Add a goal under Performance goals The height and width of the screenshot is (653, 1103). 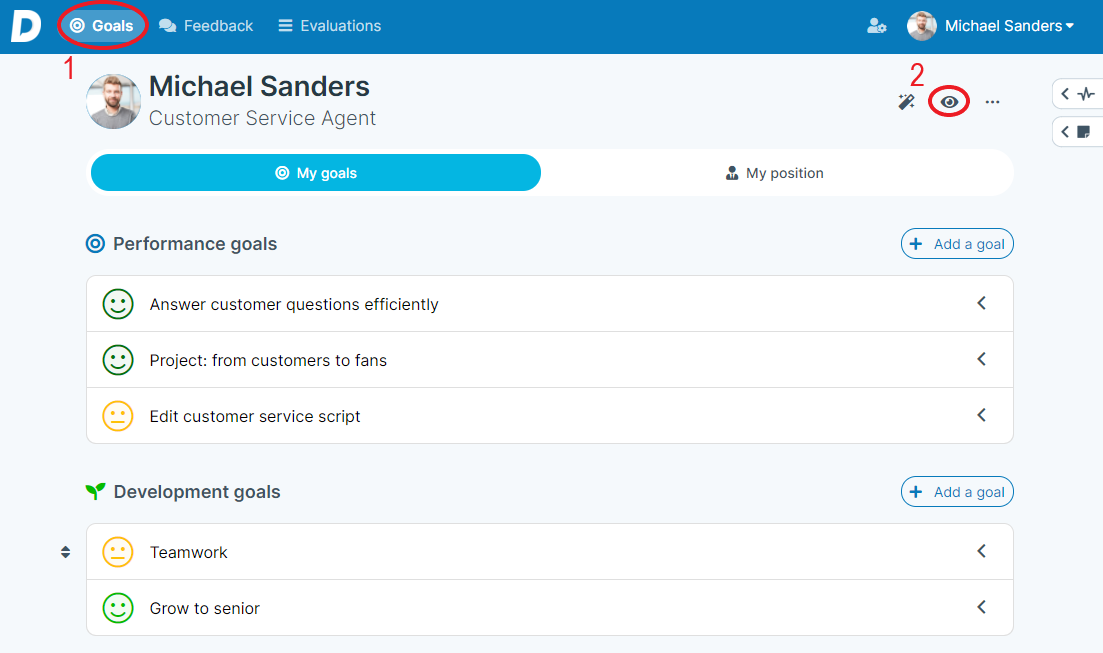point(957,244)
